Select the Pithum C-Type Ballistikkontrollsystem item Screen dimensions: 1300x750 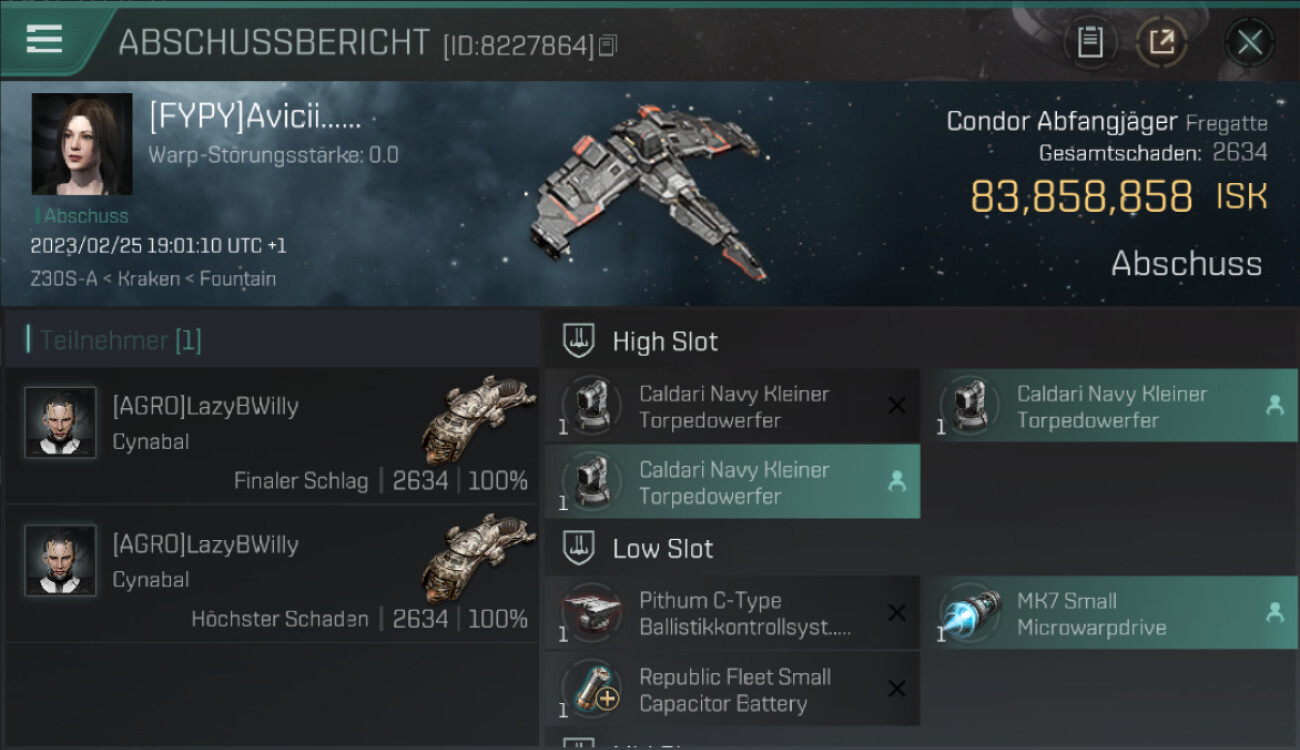(x=732, y=614)
